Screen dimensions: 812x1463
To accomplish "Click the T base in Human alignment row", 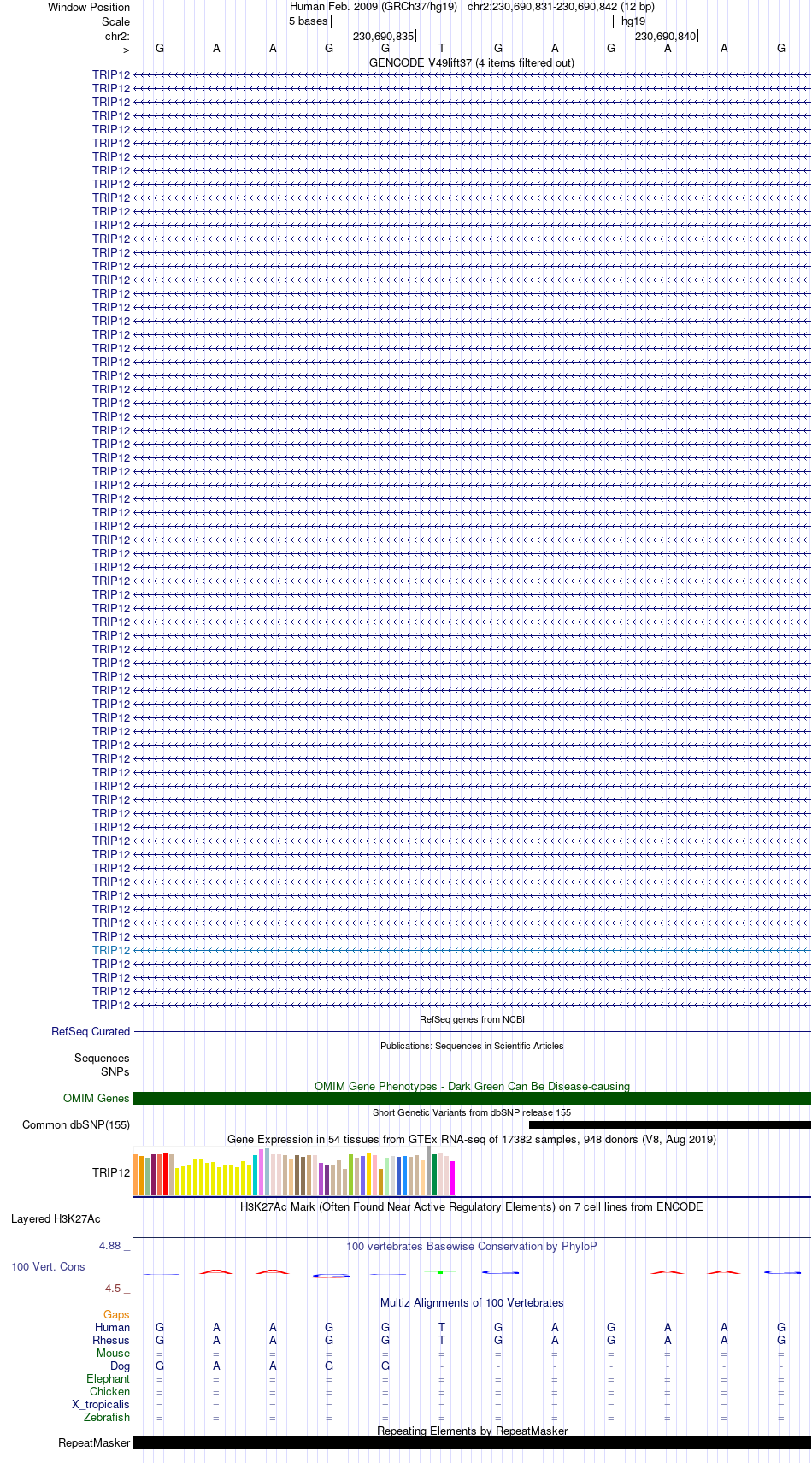I will click(x=442, y=1327).
